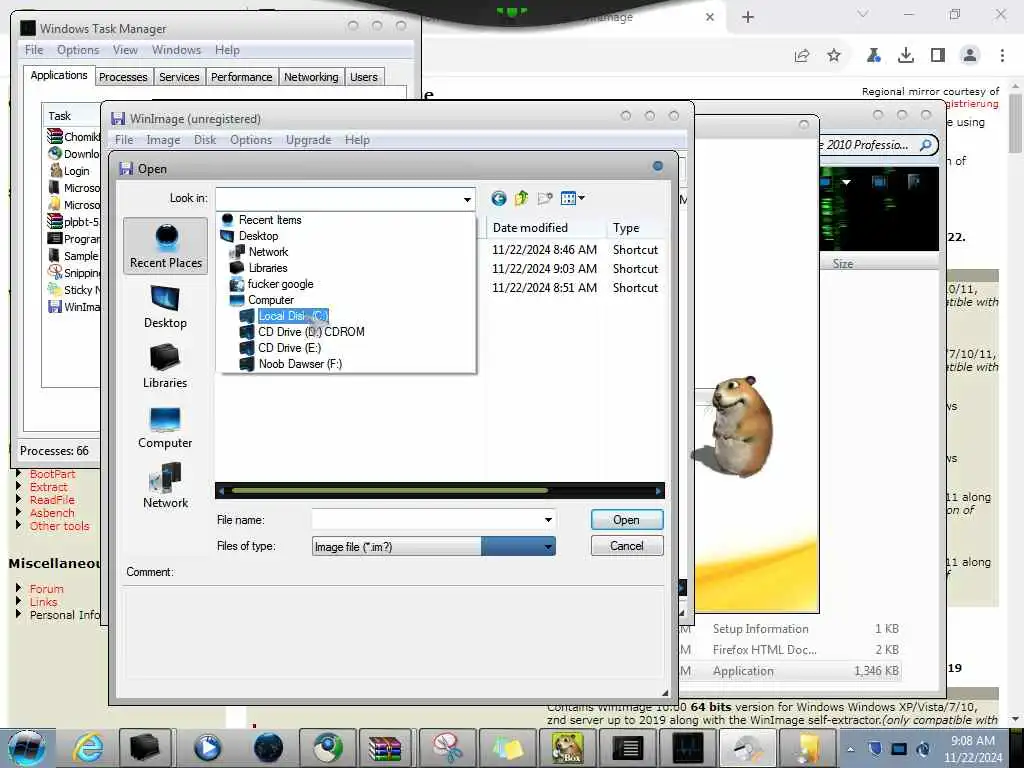Select Network in the places sidebar
This screenshot has height=768, width=1024.
[165, 487]
